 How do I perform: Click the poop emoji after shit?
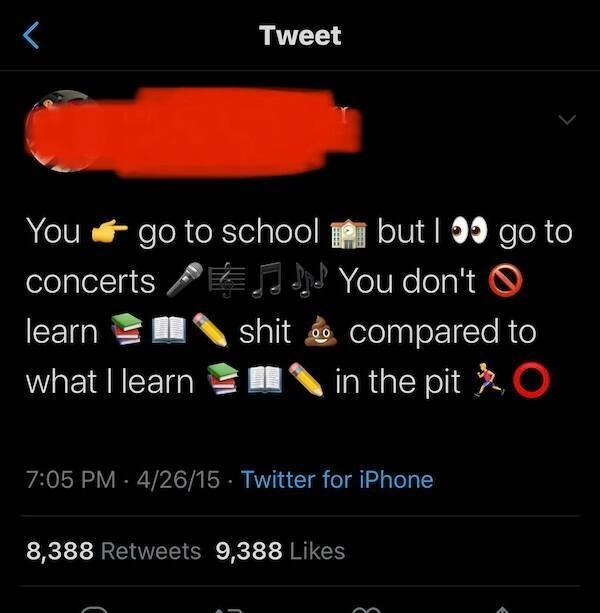coord(321,331)
